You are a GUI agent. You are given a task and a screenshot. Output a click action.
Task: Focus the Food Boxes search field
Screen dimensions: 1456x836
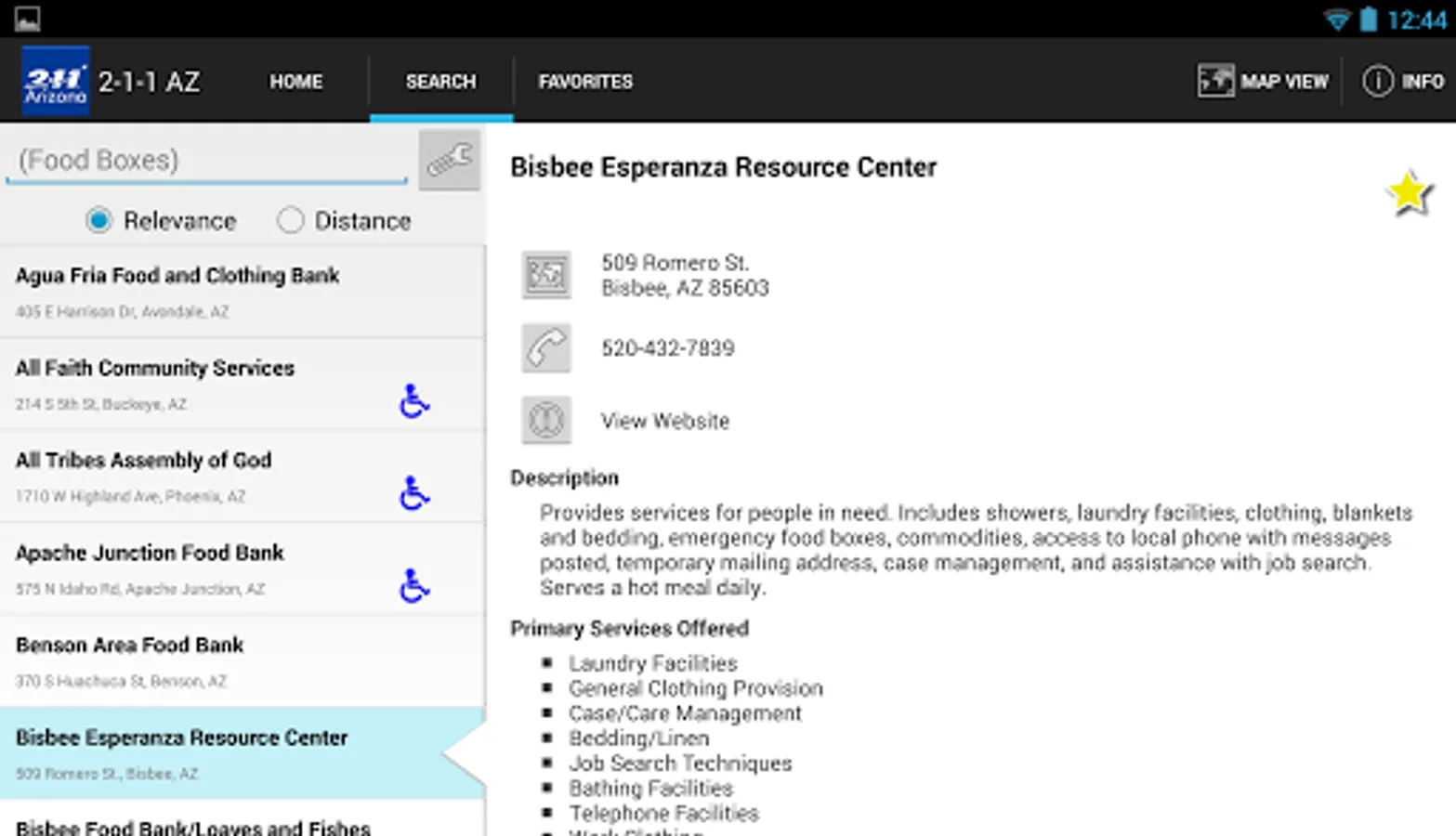coord(207,161)
